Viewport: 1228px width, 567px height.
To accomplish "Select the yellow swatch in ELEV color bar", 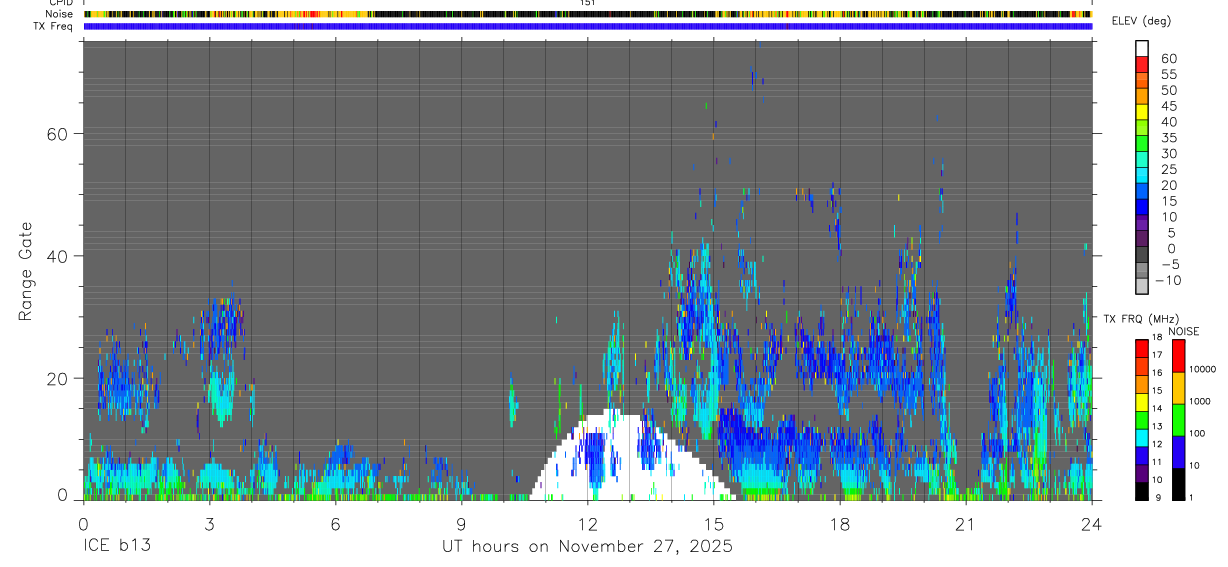I will point(1142,112).
